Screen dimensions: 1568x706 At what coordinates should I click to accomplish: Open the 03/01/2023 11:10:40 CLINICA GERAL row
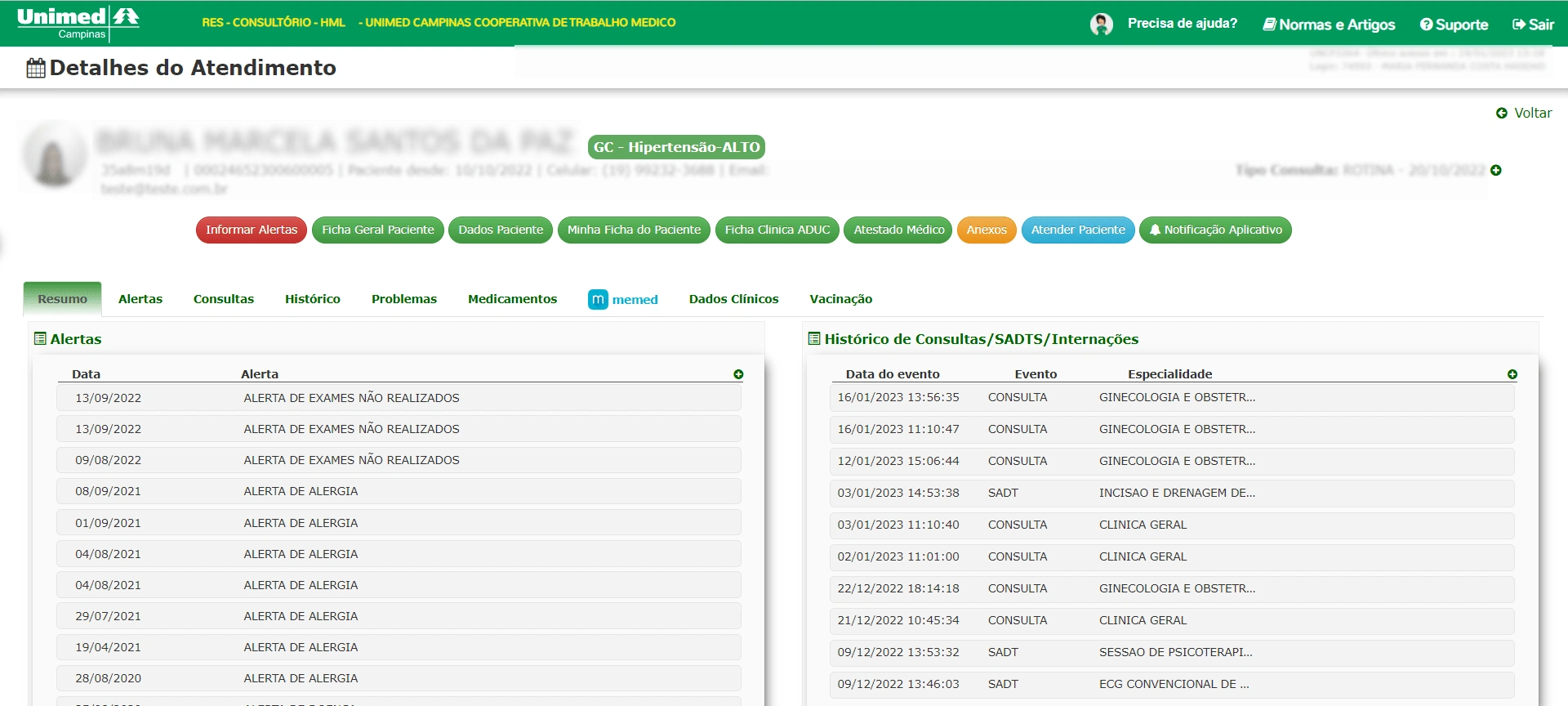pos(1172,525)
